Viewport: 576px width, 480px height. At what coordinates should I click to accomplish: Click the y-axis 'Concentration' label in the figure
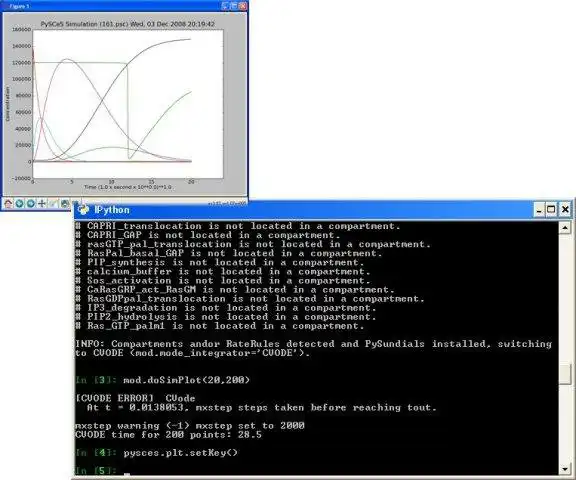7,104
